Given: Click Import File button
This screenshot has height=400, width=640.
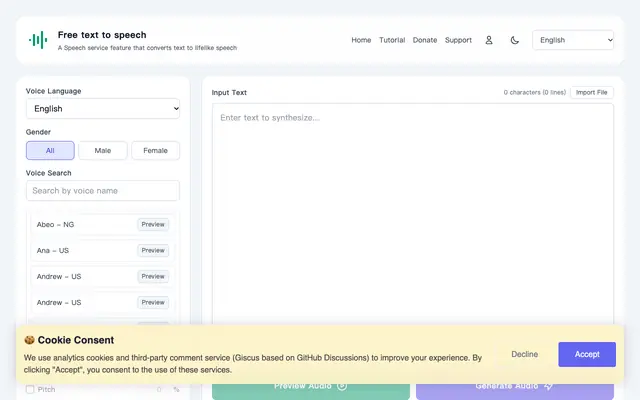Looking at the screenshot, I should tap(591, 93).
